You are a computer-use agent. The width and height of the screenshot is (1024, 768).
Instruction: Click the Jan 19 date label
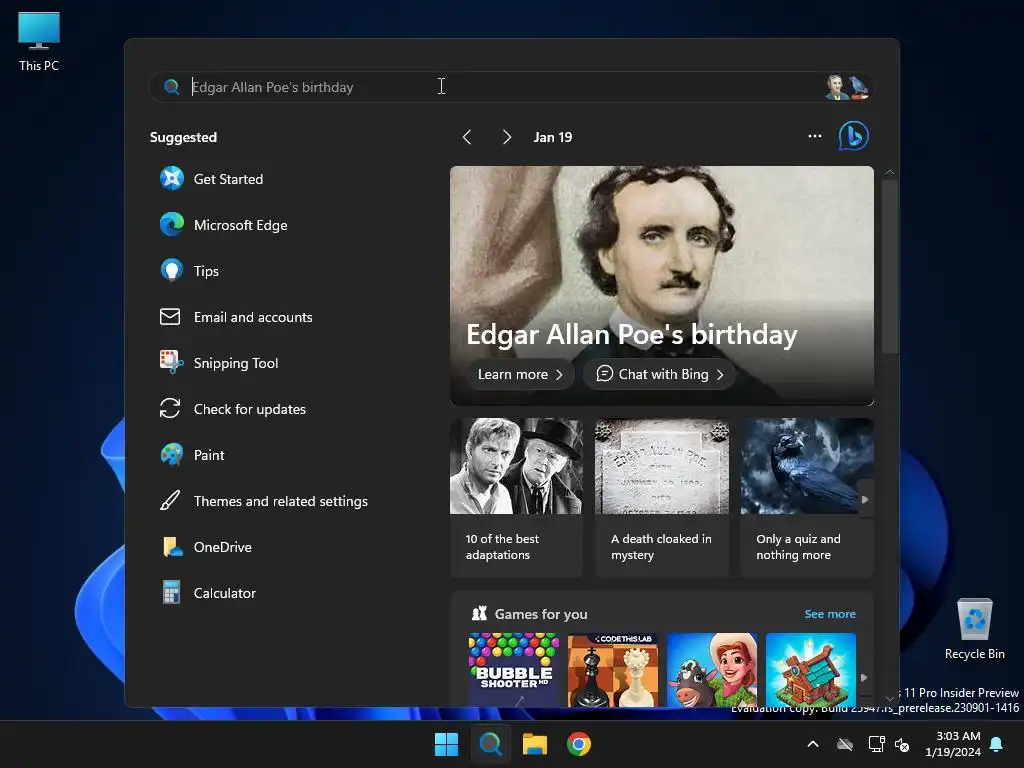552,137
